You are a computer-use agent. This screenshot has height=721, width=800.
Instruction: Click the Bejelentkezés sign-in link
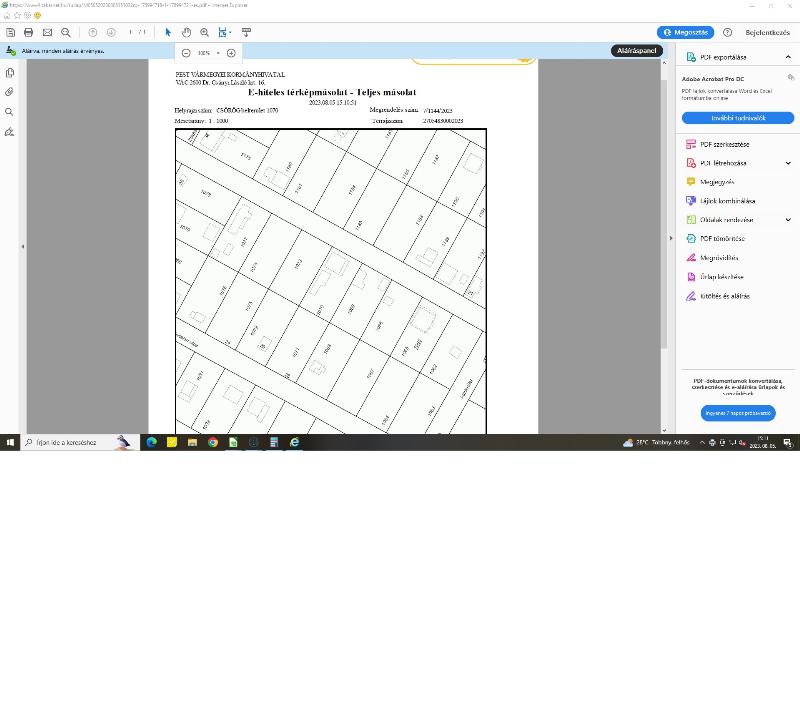coord(767,32)
